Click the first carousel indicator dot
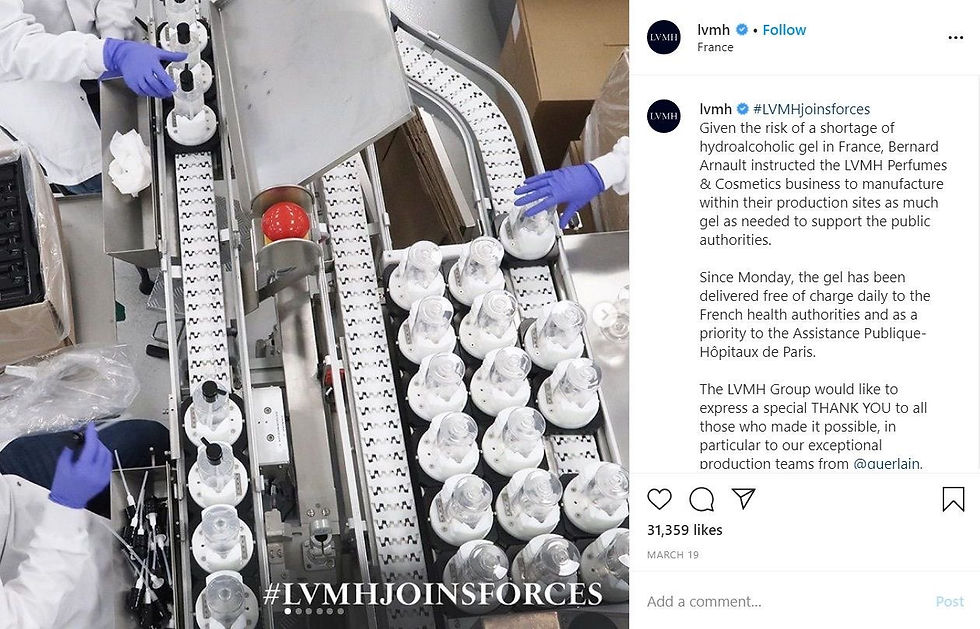 (x=288, y=611)
